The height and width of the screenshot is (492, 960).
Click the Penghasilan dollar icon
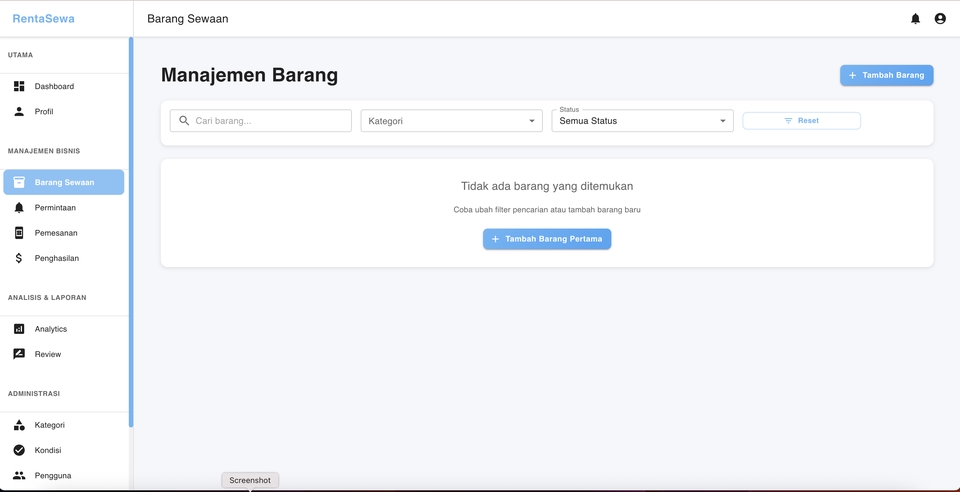point(19,258)
